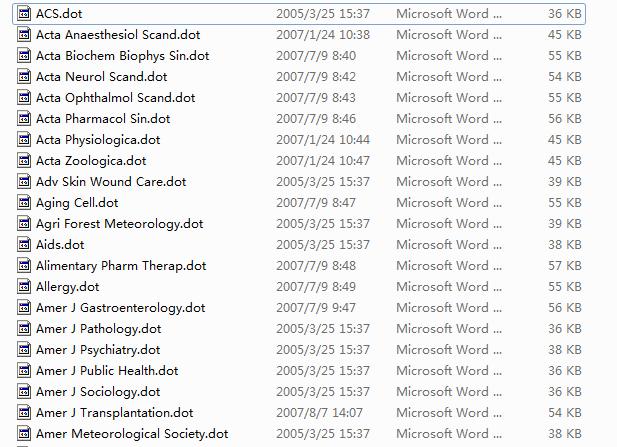Select file name Amer J Public Health.dot
The height and width of the screenshot is (447, 617).
[x=107, y=371]
